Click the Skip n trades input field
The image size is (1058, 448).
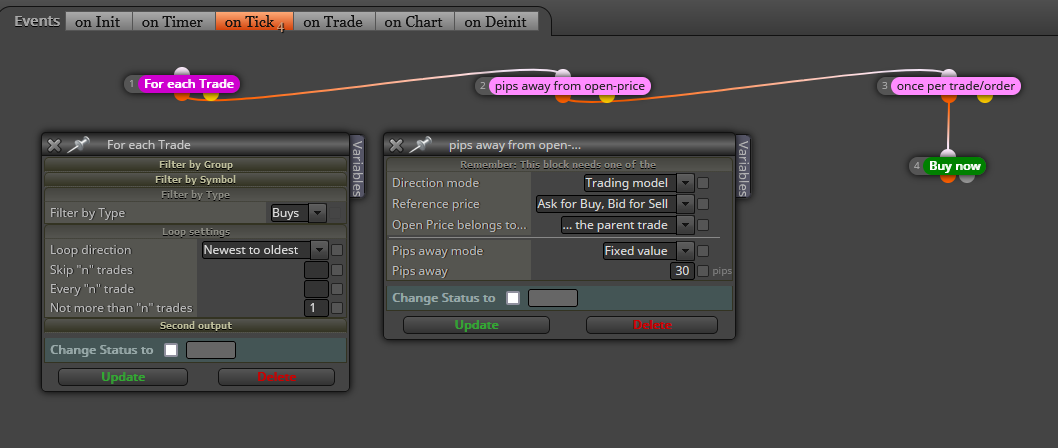pos(316,270)
